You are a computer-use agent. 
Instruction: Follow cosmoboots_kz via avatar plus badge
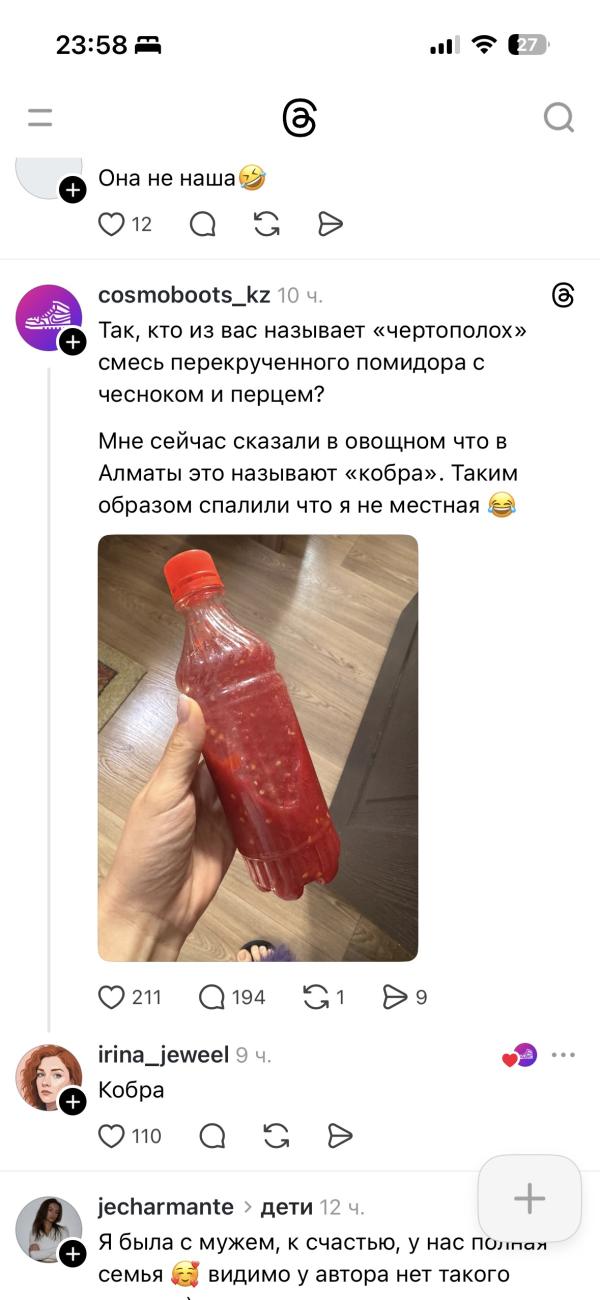(x=73, y=343)
